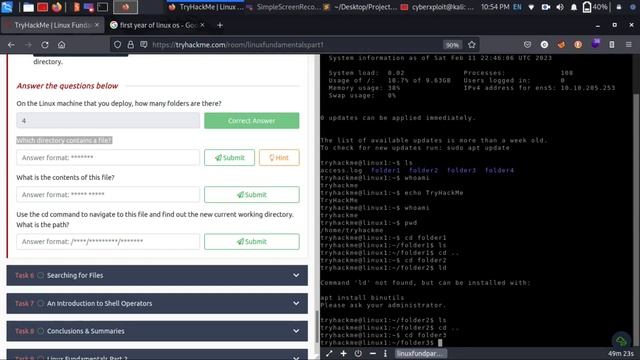Screen dimensions: 640x360
Task: Open tracking protection shield in address bar
Action: tap(118, 45)
